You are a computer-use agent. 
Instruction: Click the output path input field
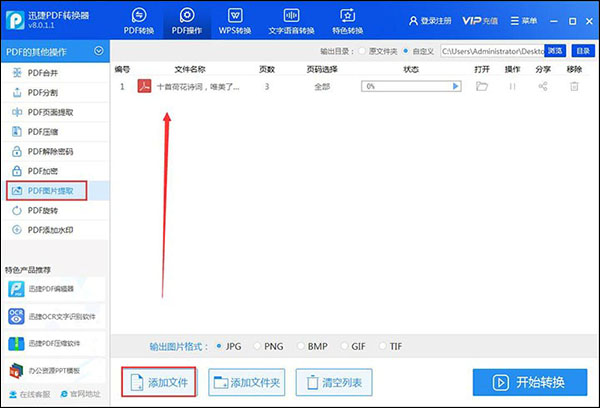tap(492, 51)
